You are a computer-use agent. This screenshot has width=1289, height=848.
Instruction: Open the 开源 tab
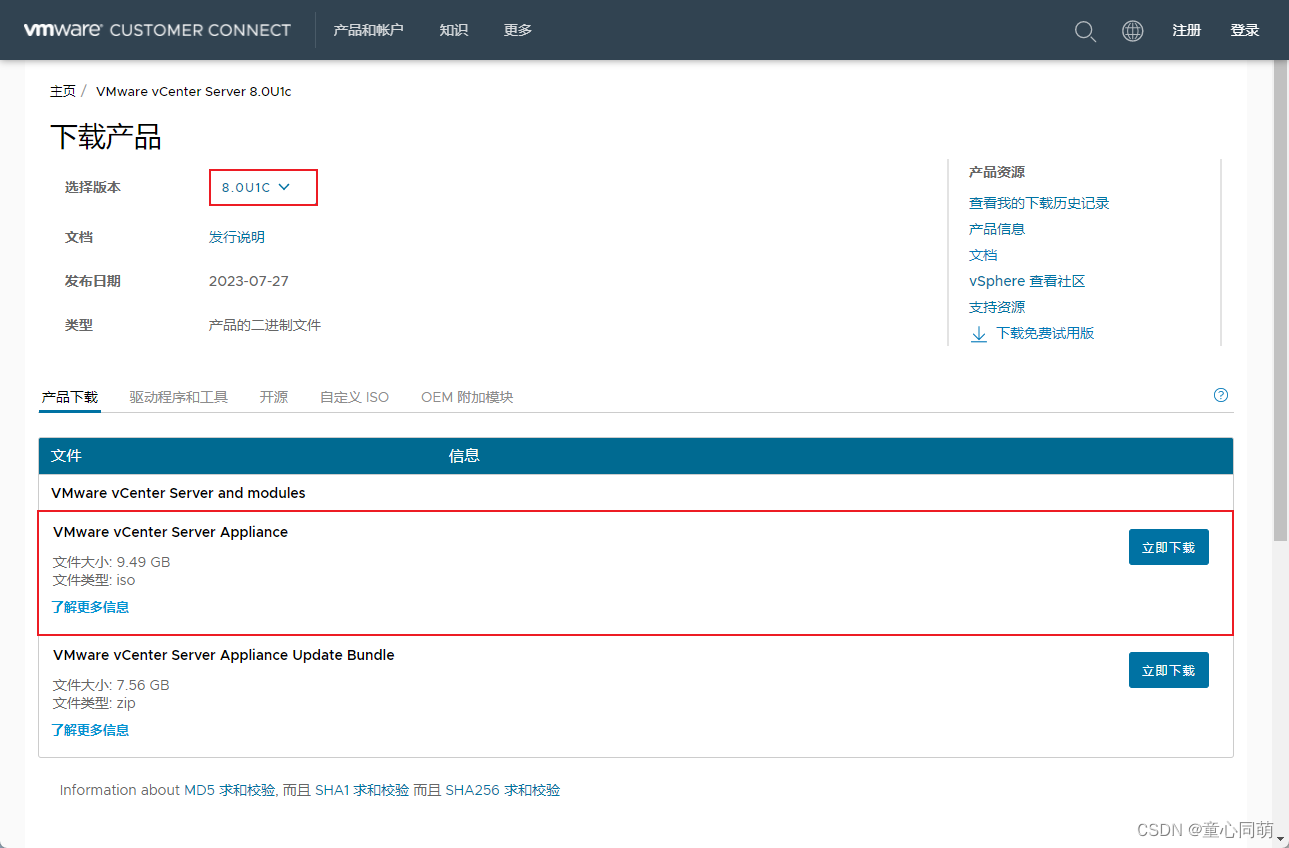273,396
